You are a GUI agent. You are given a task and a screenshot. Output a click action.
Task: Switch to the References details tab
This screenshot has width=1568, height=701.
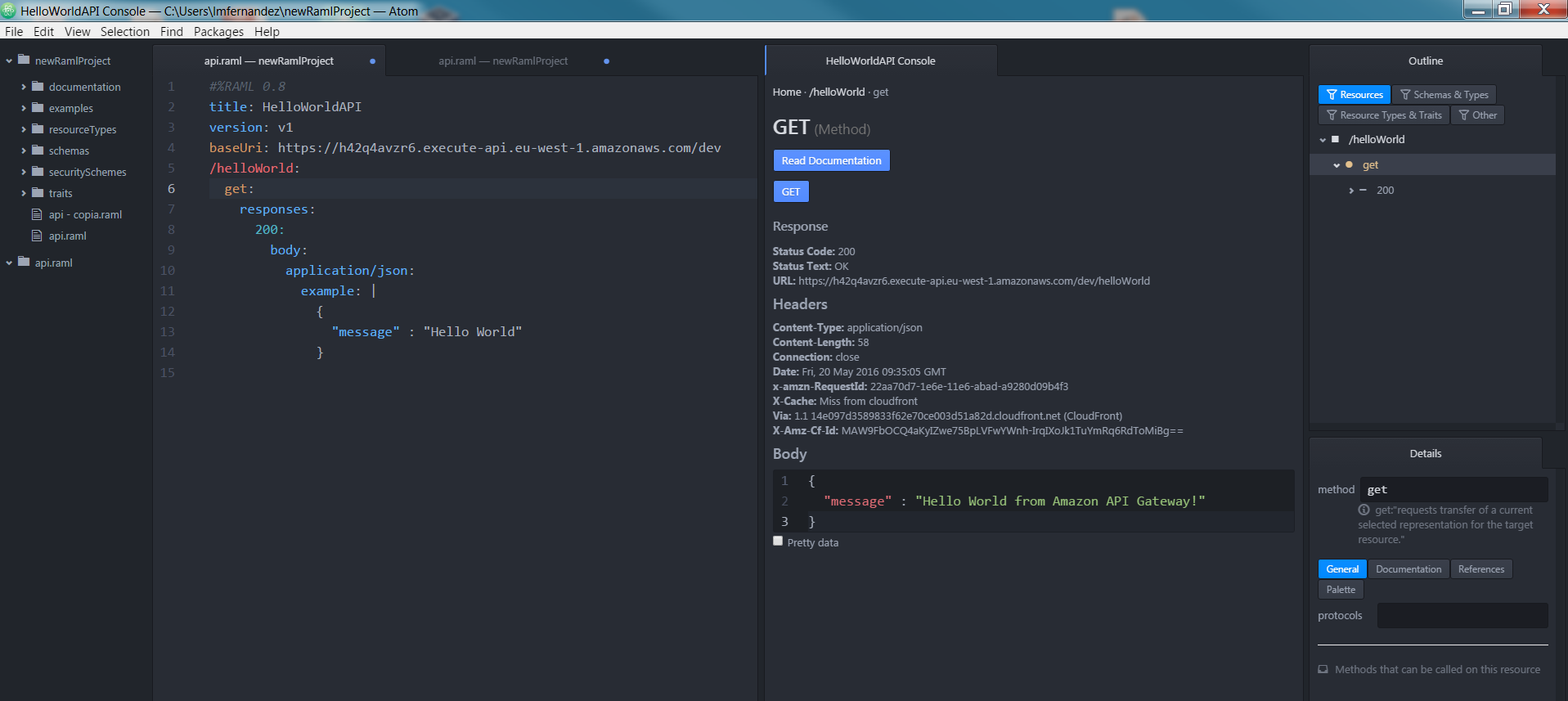pos(1480,569)
